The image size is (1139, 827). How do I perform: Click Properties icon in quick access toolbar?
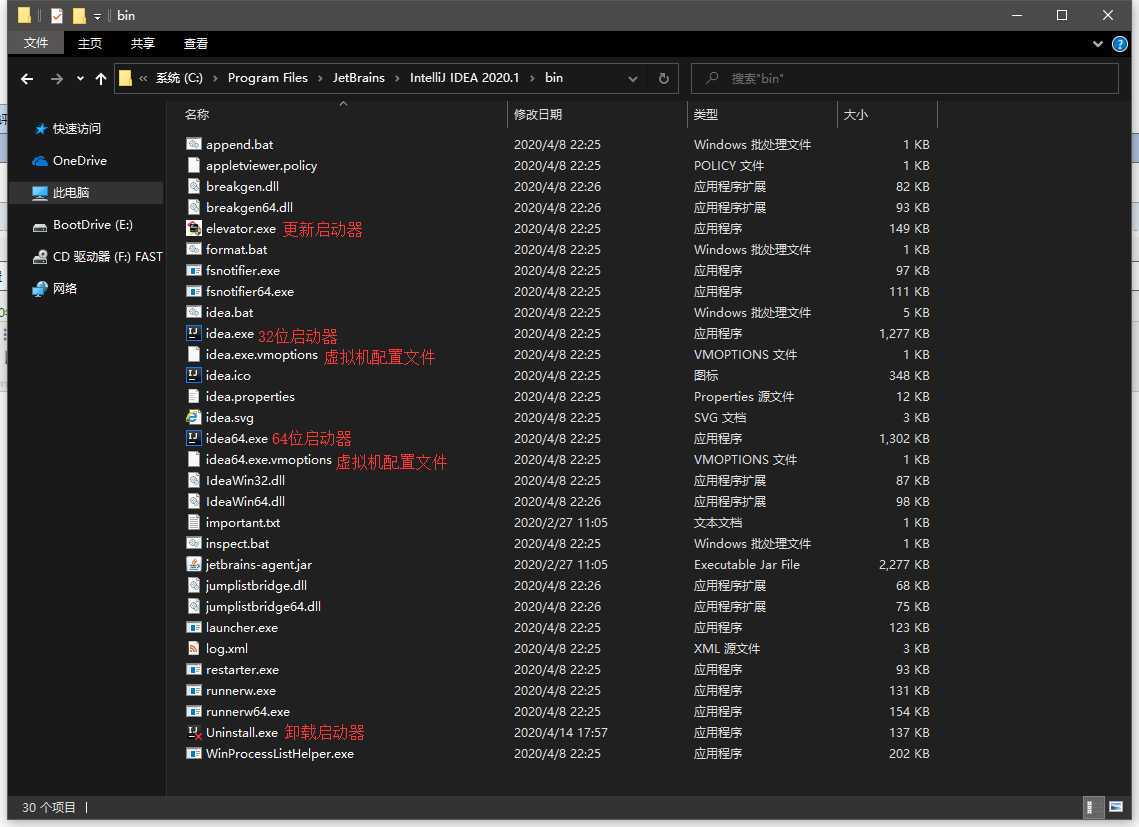click(57, 16)
